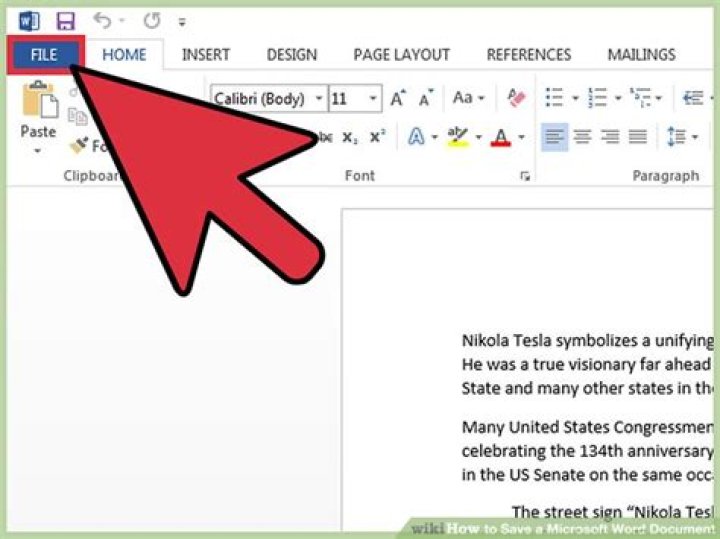
Task: Open the font size 11 dropdown
Action: coord(373,98)
